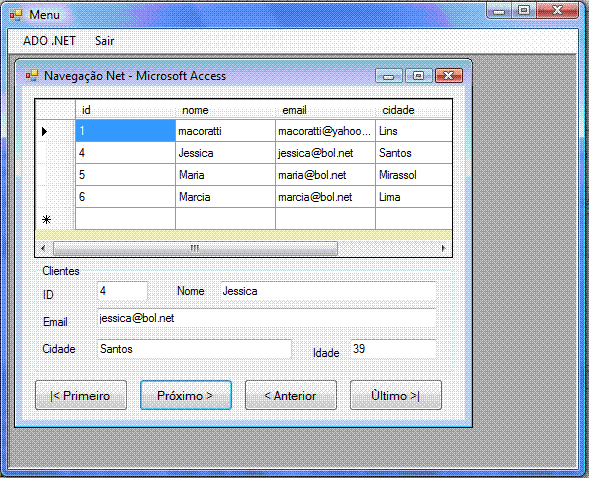Click the |< Primeiro button
This screenshot has height=478, width=589.
tap(81, 395)
